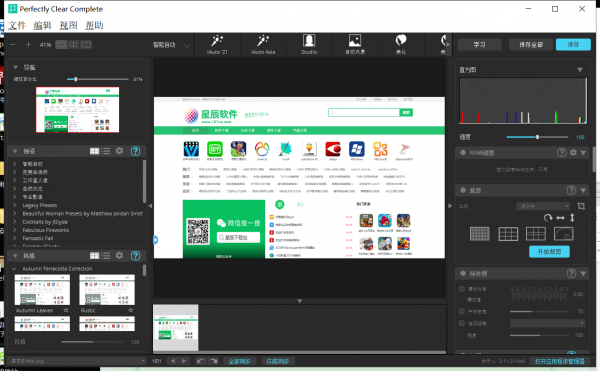Enable the neutral density checkbox valued 70
Viewport: 600px width, 371px height.
(462, 311)
